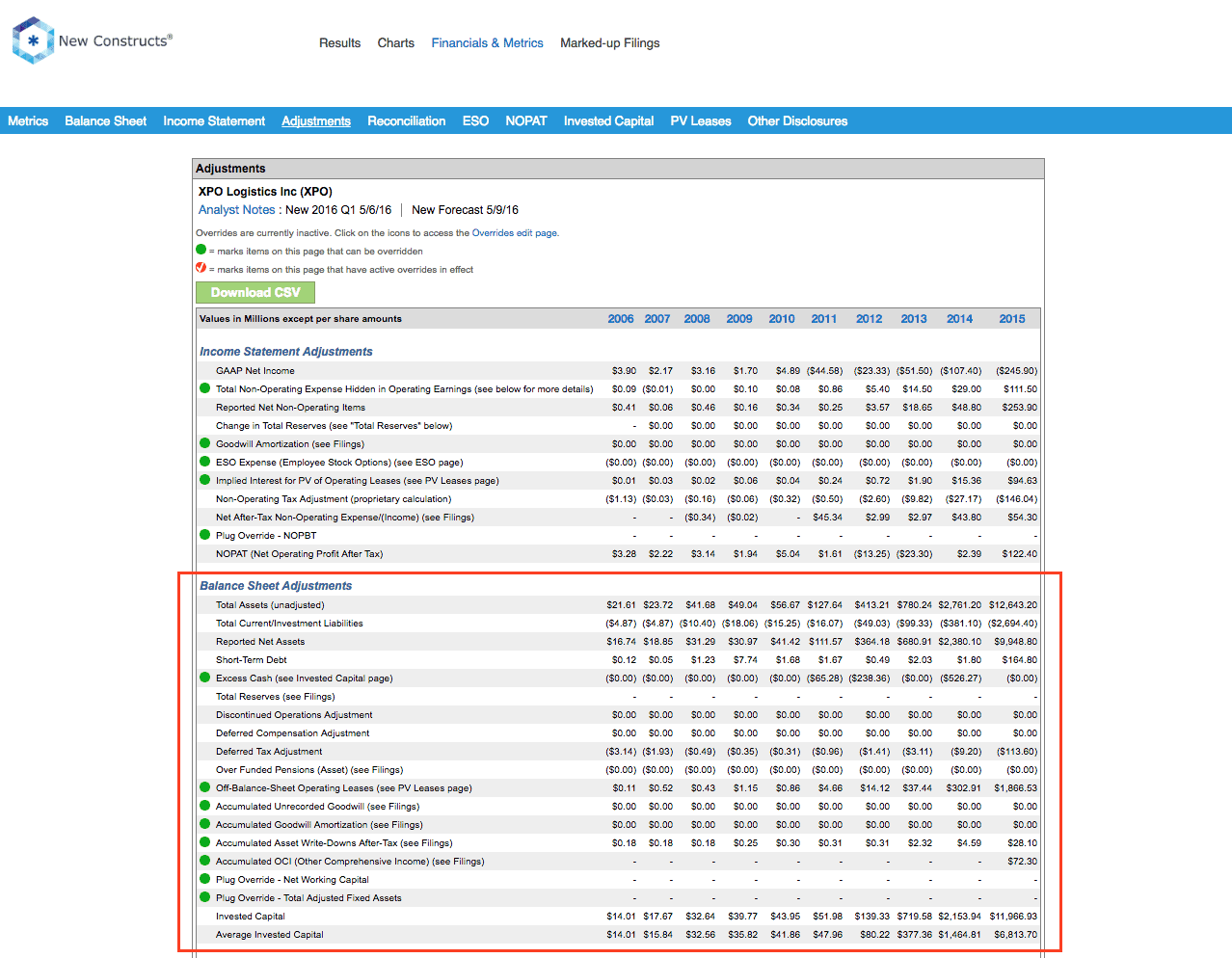Open Marked-up Filings navigation item

pos(610,43)
